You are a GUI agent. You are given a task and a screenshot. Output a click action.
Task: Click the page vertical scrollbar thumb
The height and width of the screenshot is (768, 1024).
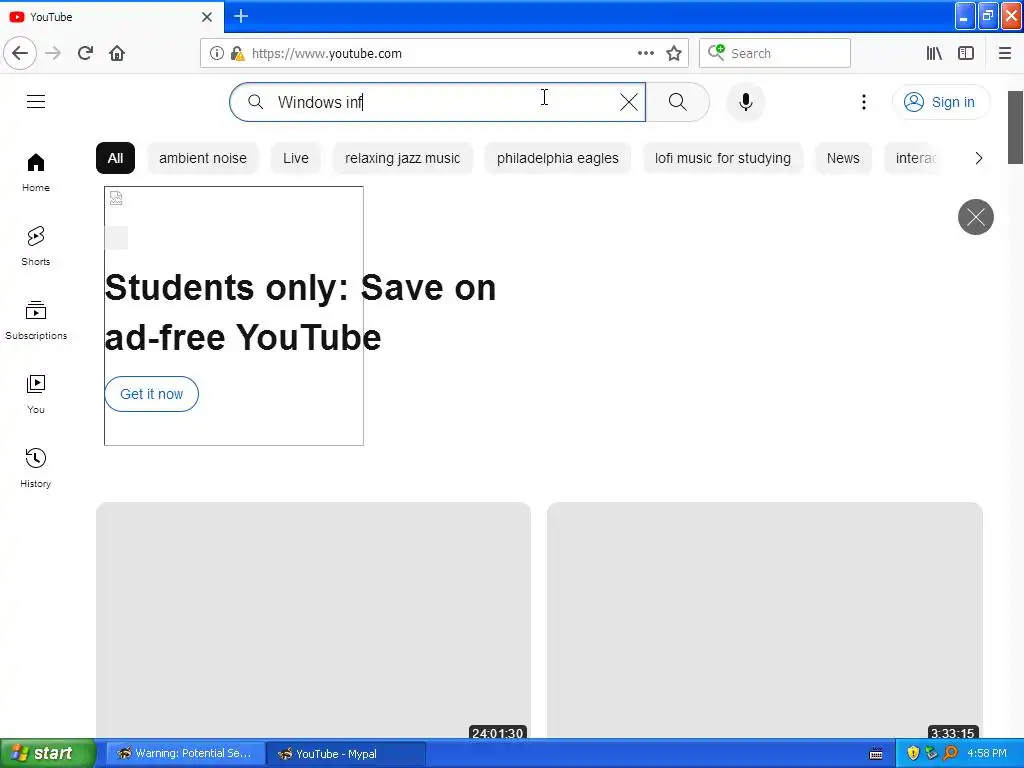pos(1016,127)
